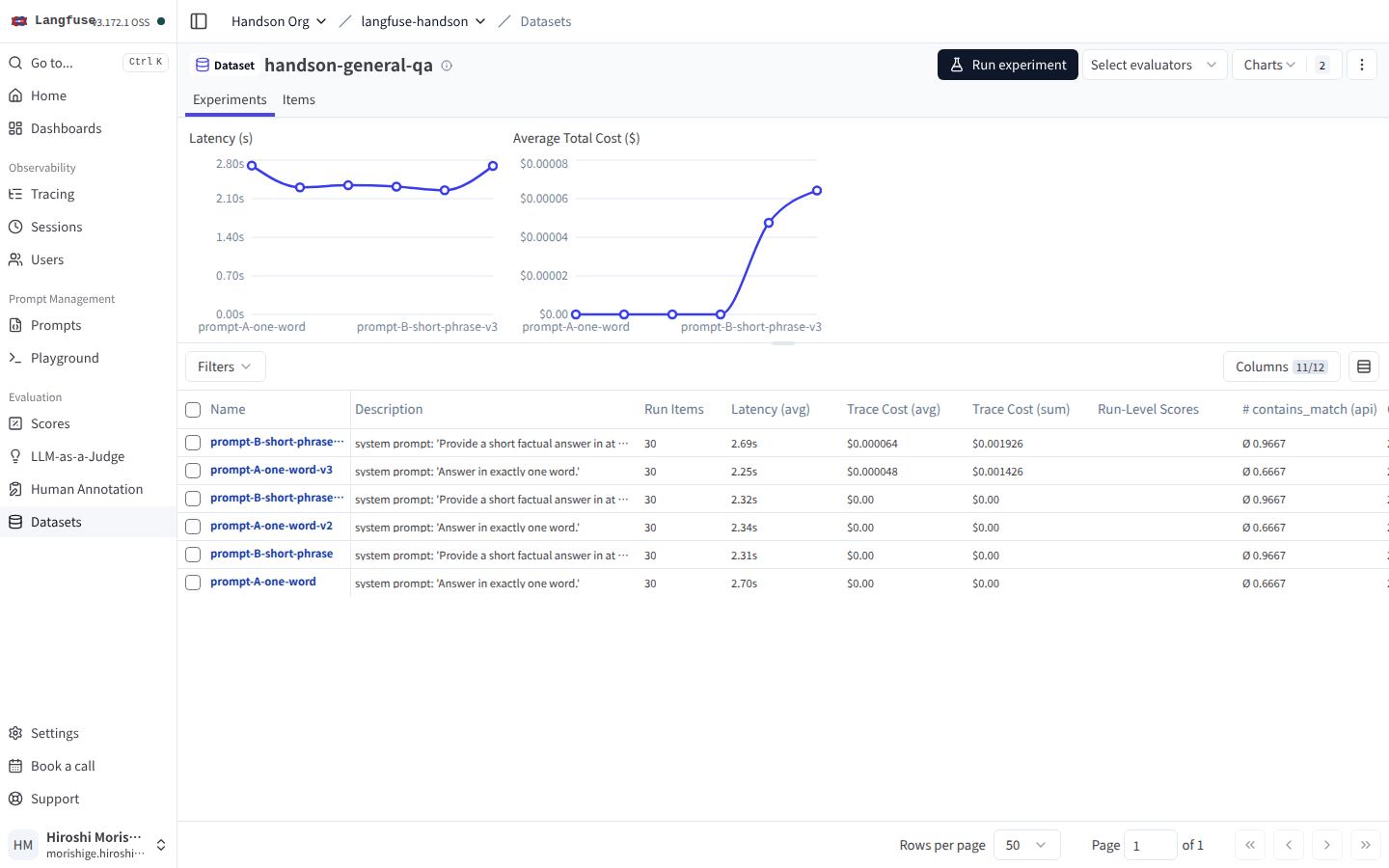Click the Sessions clock icon
This screenshot has height=868, width=1389.
coord(15,227)
